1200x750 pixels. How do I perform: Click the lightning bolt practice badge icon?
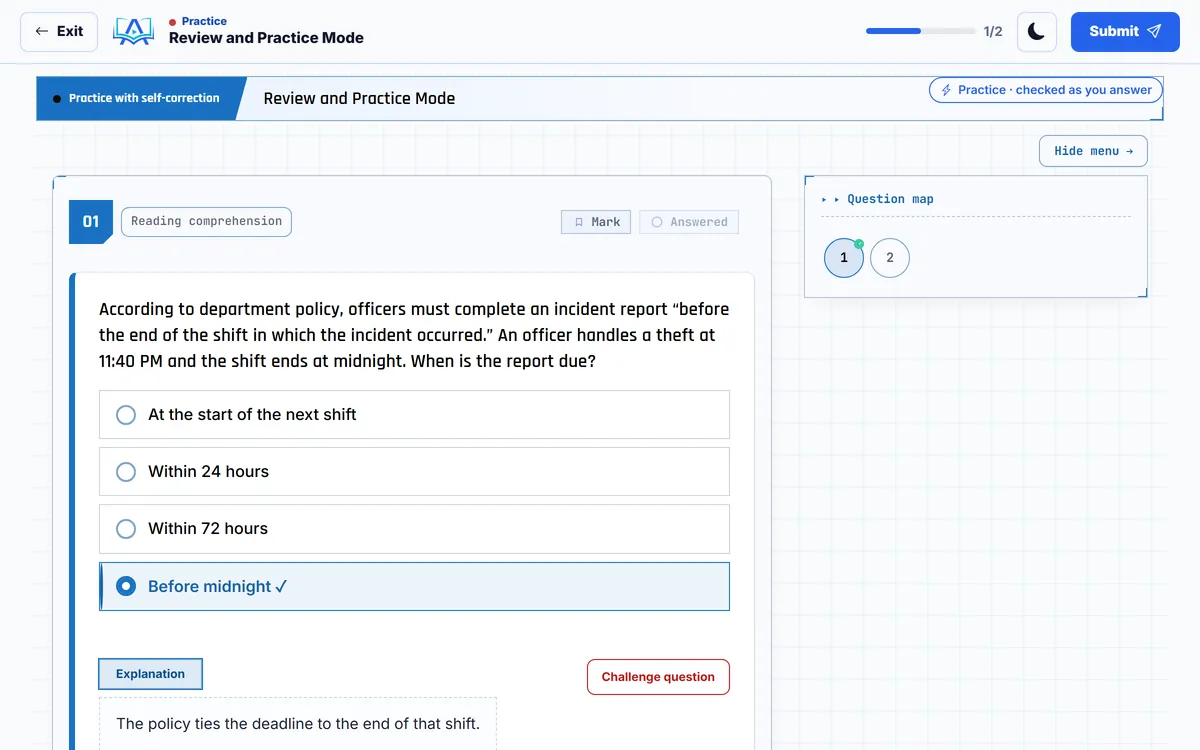pos(946,90)
